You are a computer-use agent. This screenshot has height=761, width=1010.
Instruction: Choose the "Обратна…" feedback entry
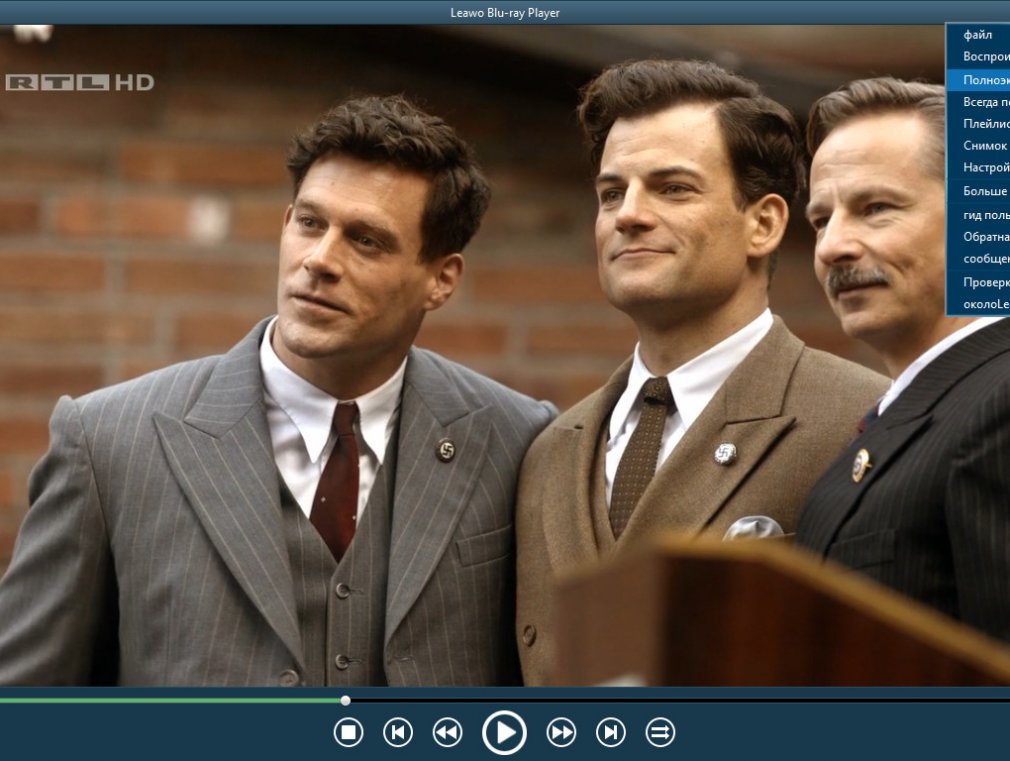[x=978, y=237]
